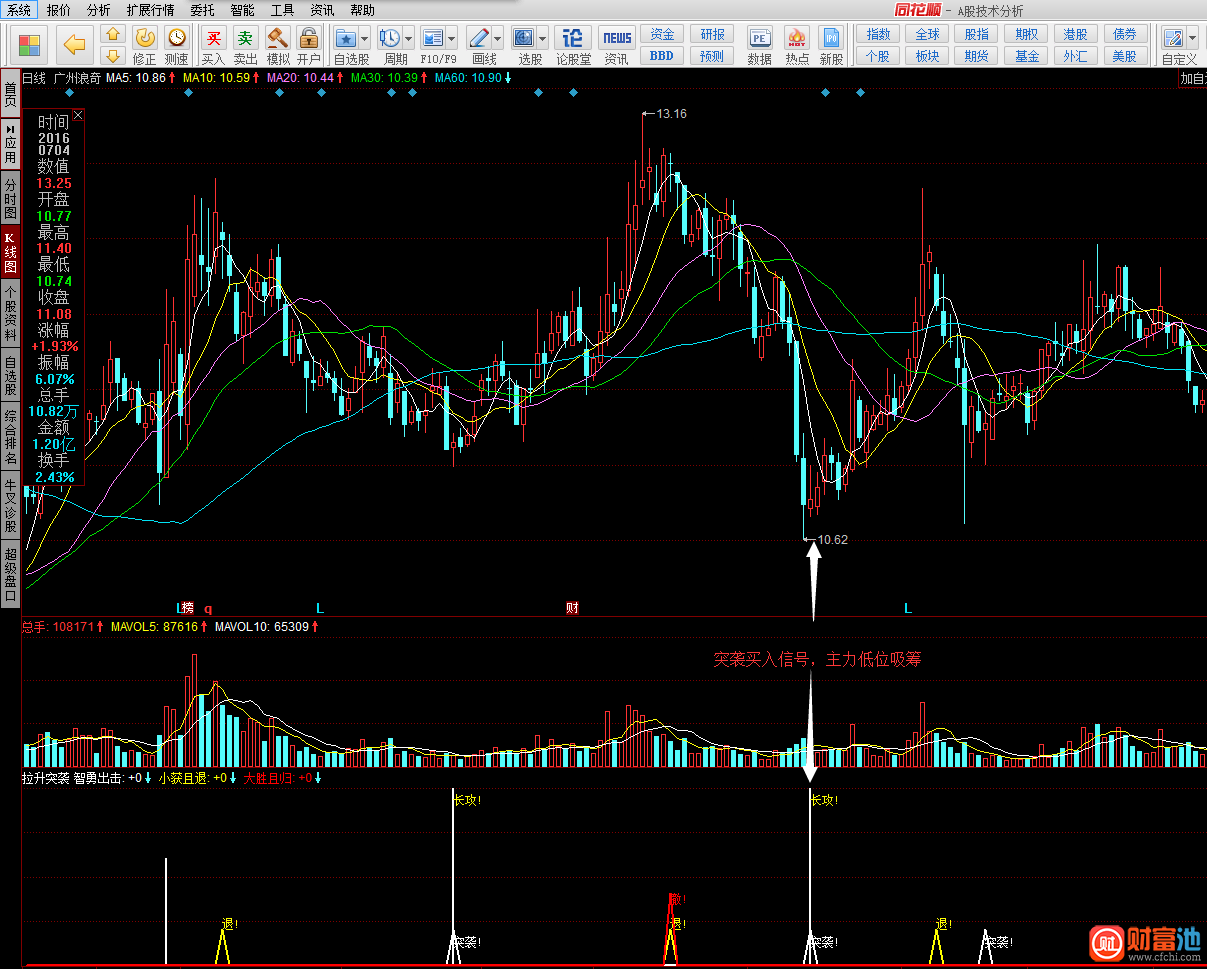
Task: Open the F10/F9 info icon
Action: 433,38
